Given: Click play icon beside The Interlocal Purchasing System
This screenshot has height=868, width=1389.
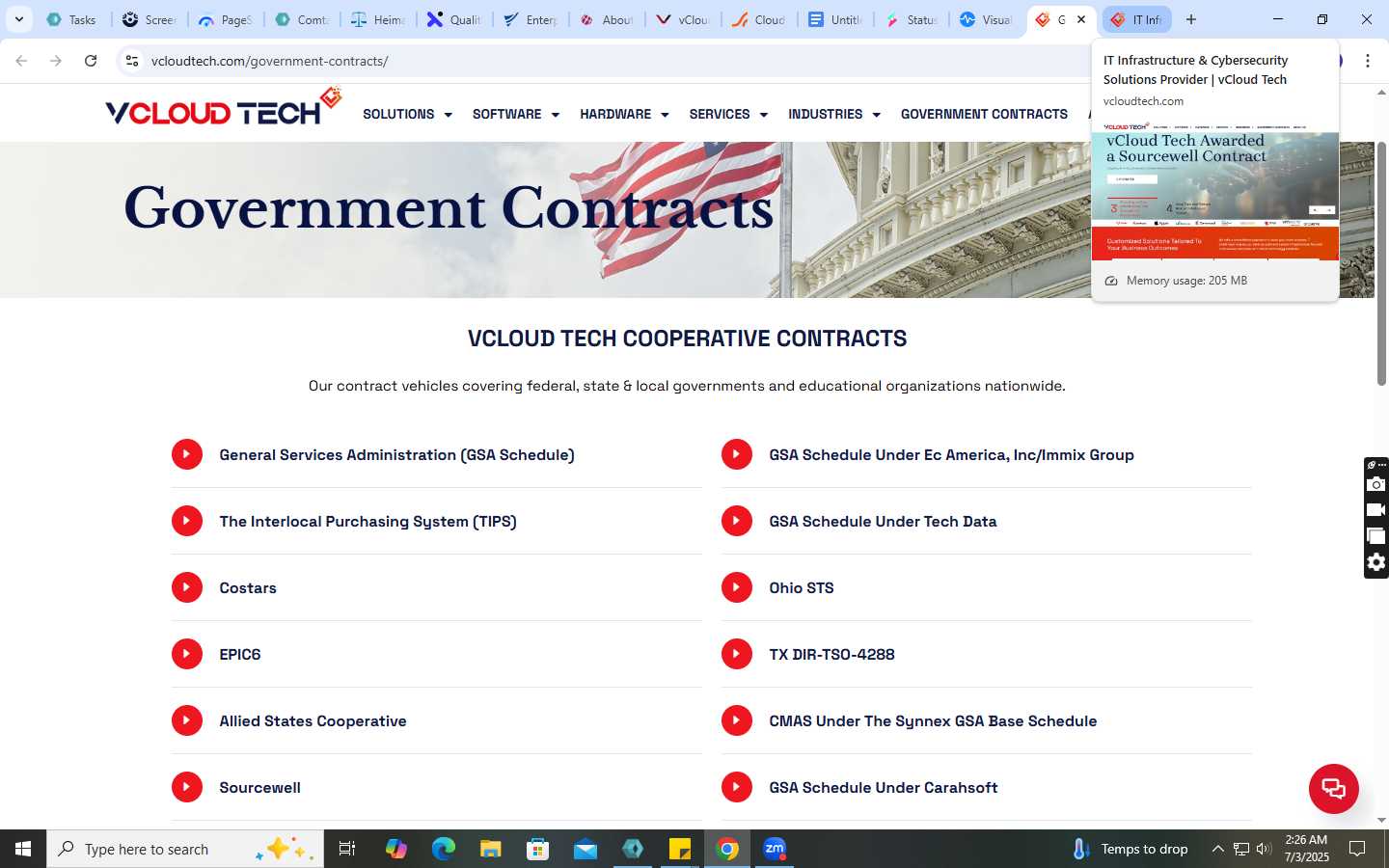Looking at the screenshot, I should (x=187, y=521).
